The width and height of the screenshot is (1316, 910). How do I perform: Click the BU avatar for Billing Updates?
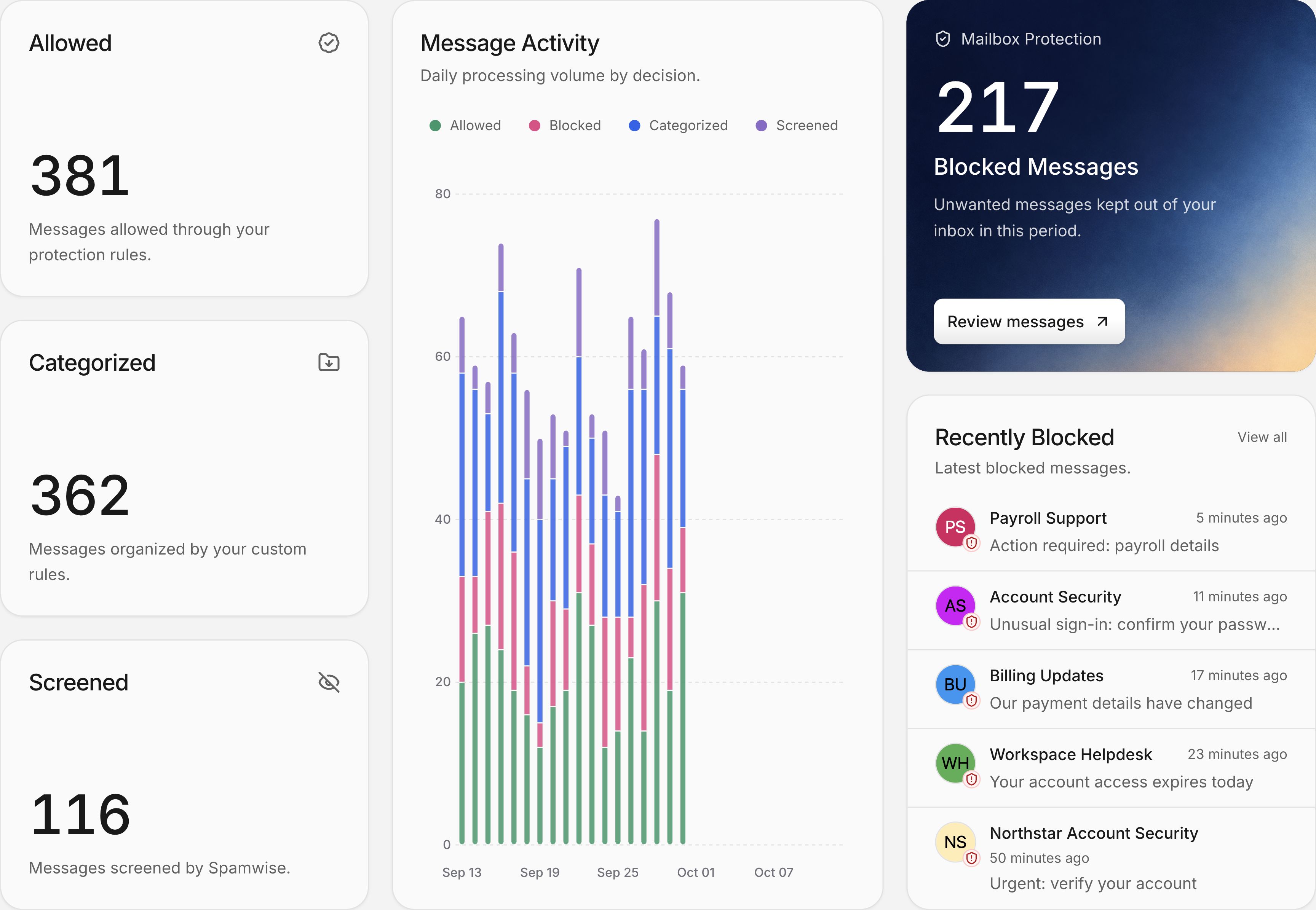(x=955, y=684)
